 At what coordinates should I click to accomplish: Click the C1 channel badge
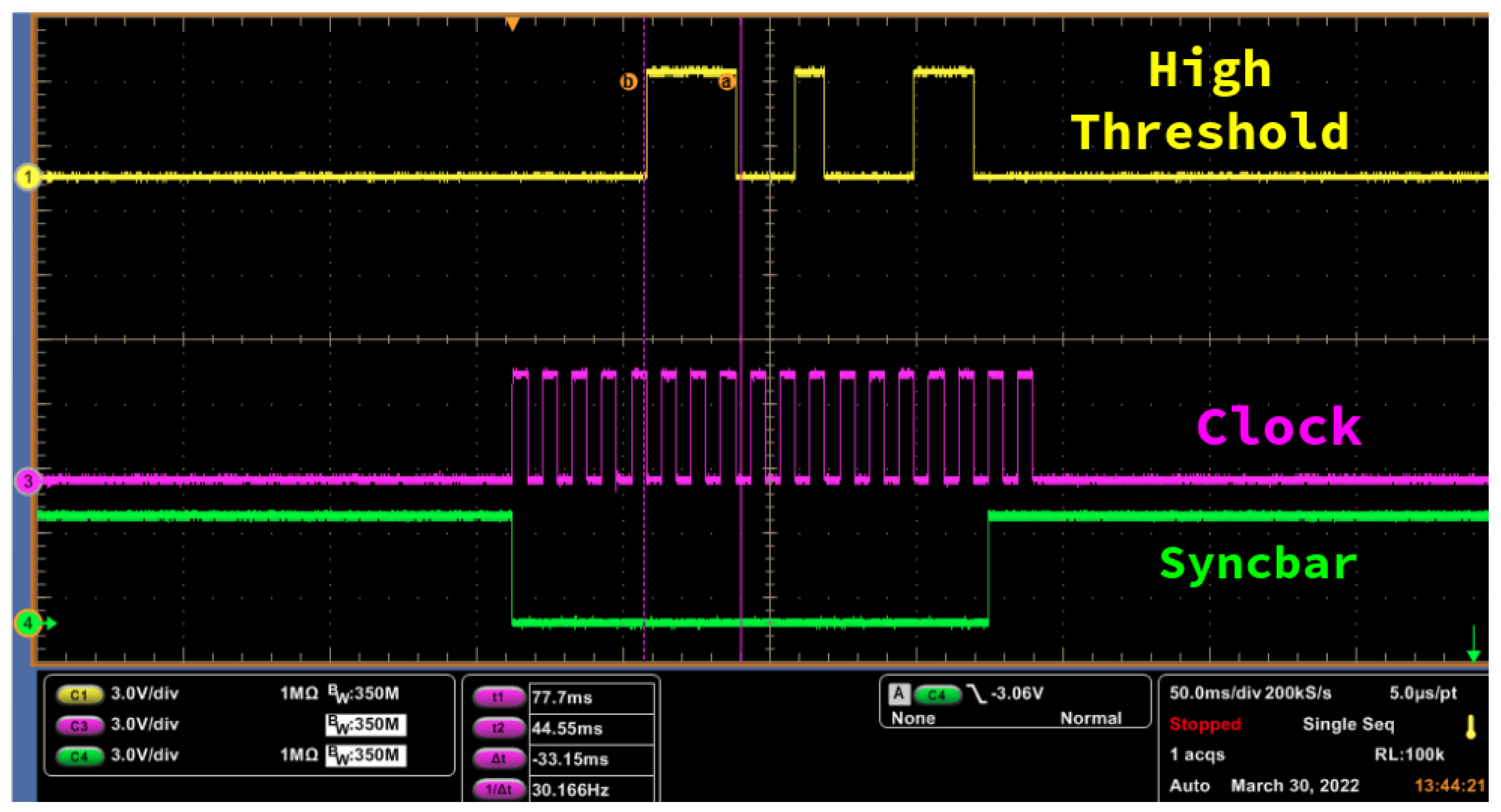pyautogui.click(x=79, y=695)
